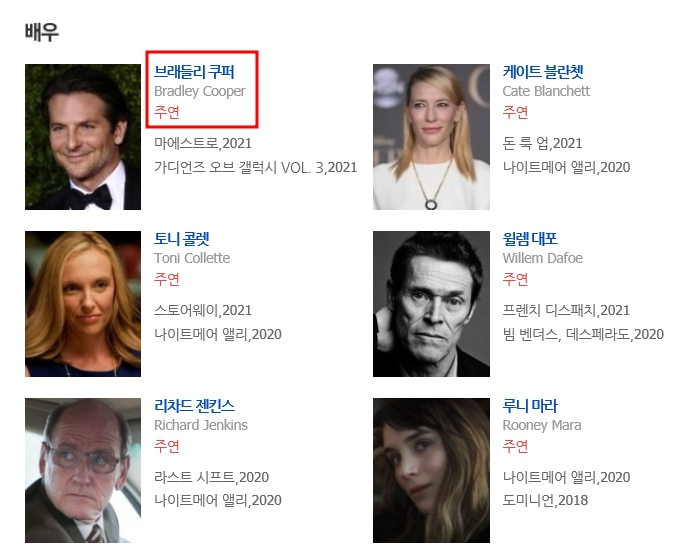Open the 토니 콜렛 name link

click(x=181, y=238)
